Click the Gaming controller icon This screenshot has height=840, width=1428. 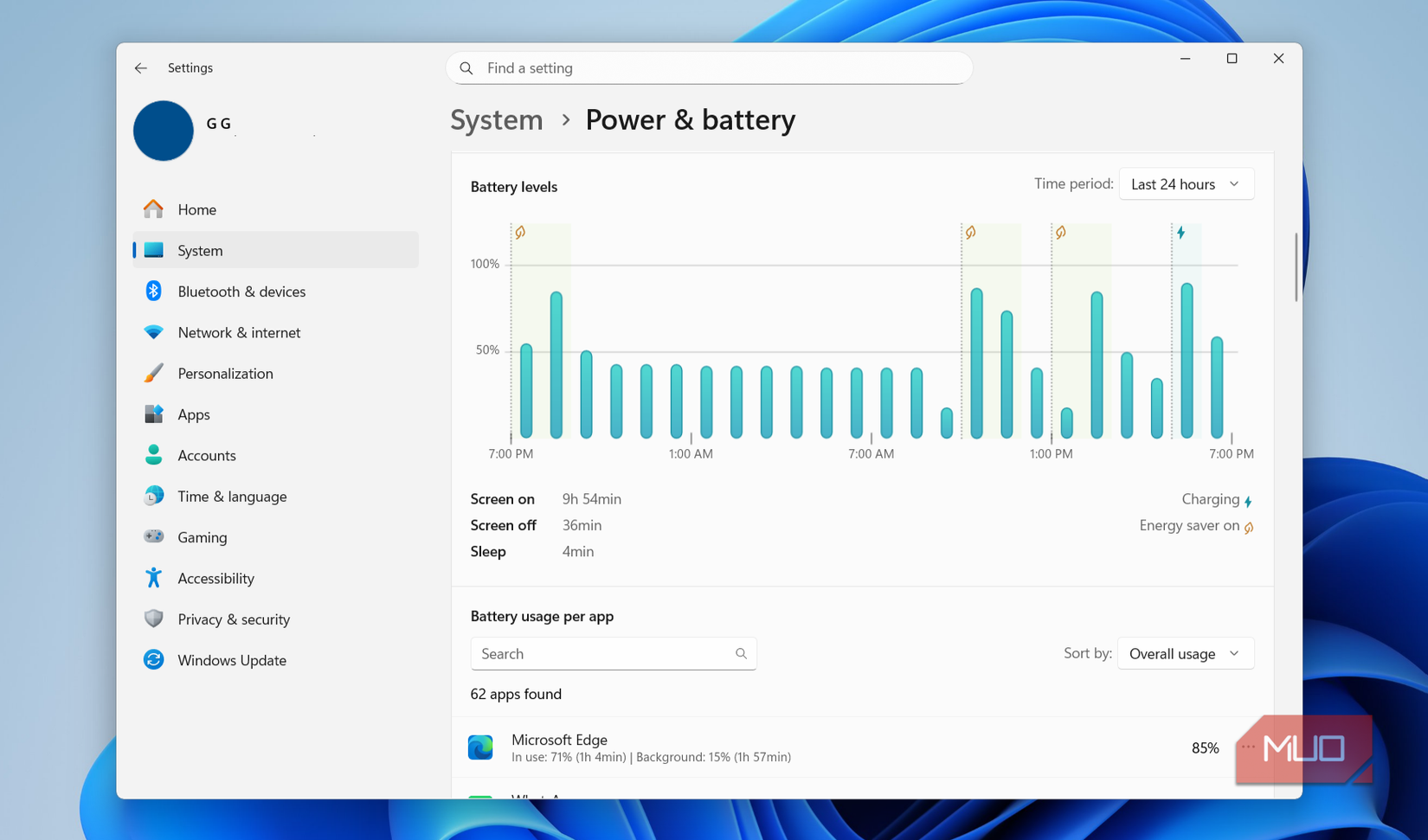coord(153,537)
